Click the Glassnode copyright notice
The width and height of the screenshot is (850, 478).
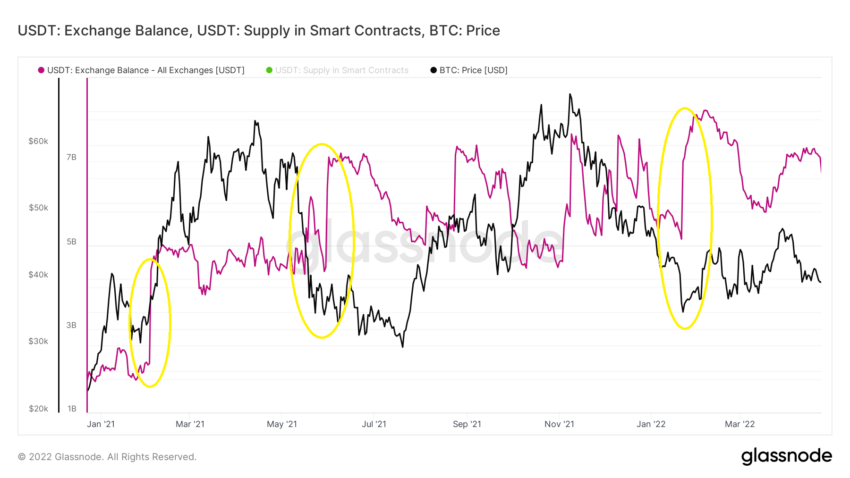[x=107, y=457]
